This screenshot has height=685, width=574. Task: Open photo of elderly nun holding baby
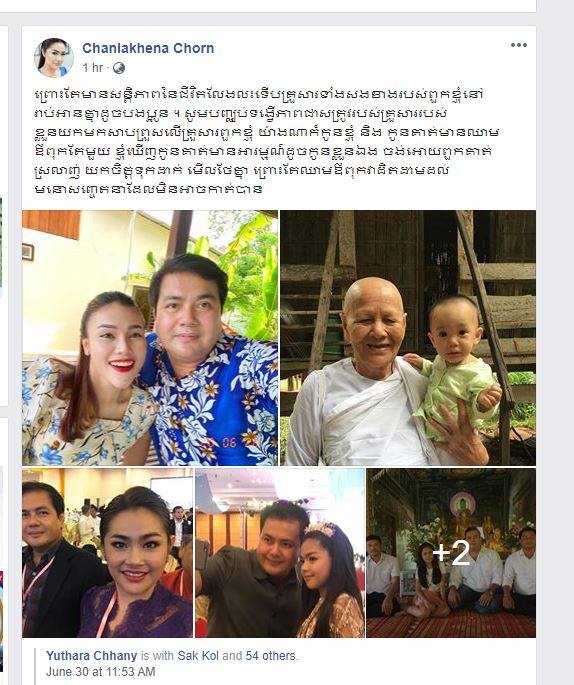(408, 338)
